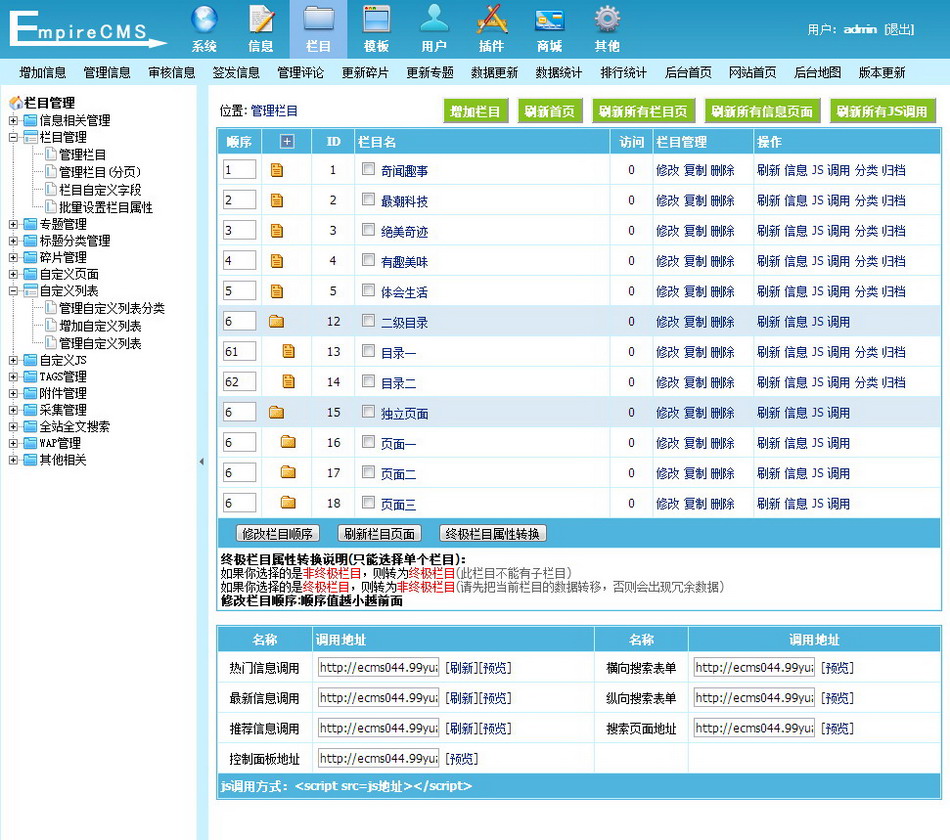Open the 用户 person icon

434,20
